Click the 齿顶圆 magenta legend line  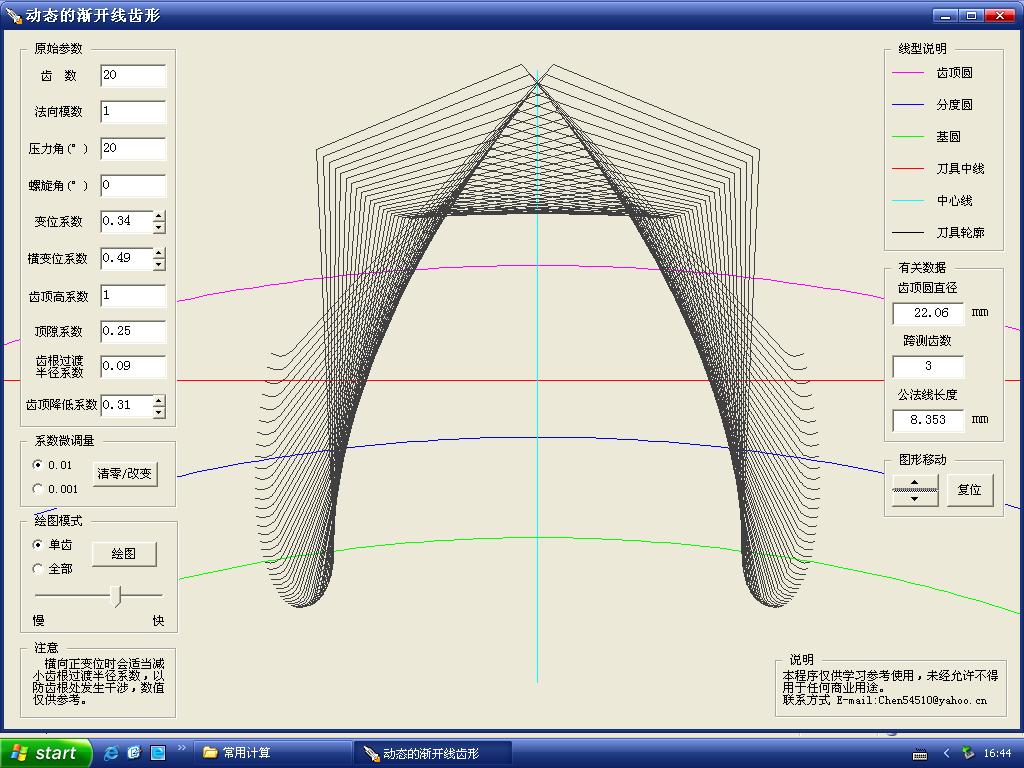tap(908, 73)
